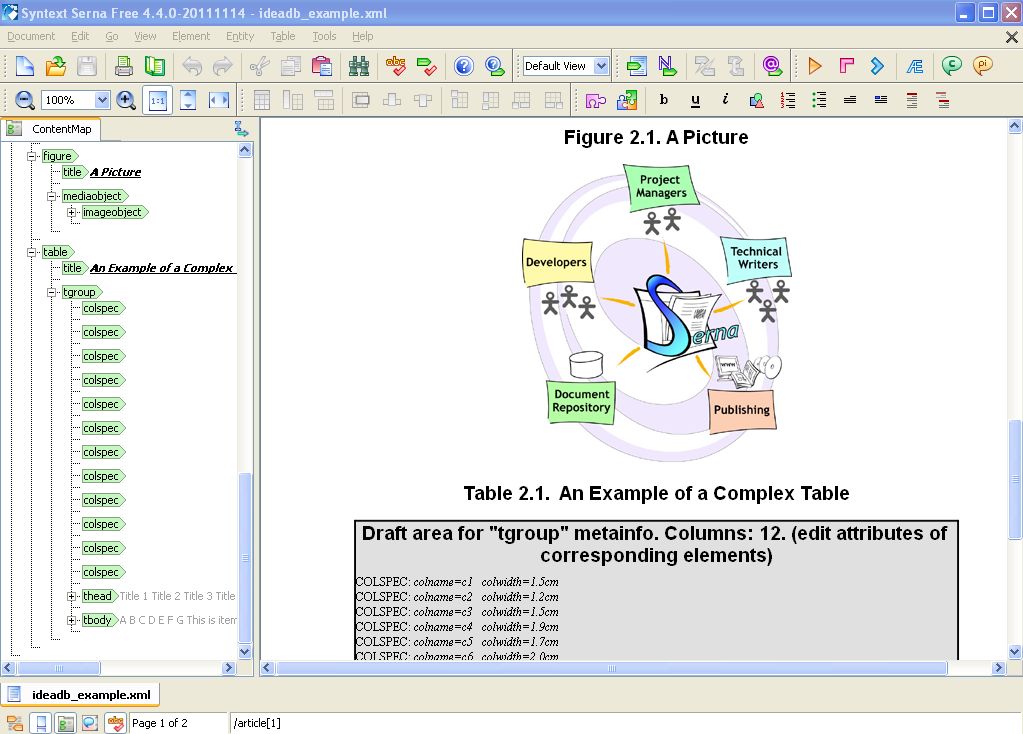Click the document vertical scrollbar thumb
The width and height of the screenshot is (1023, 734).
(x=1015, y=480)
